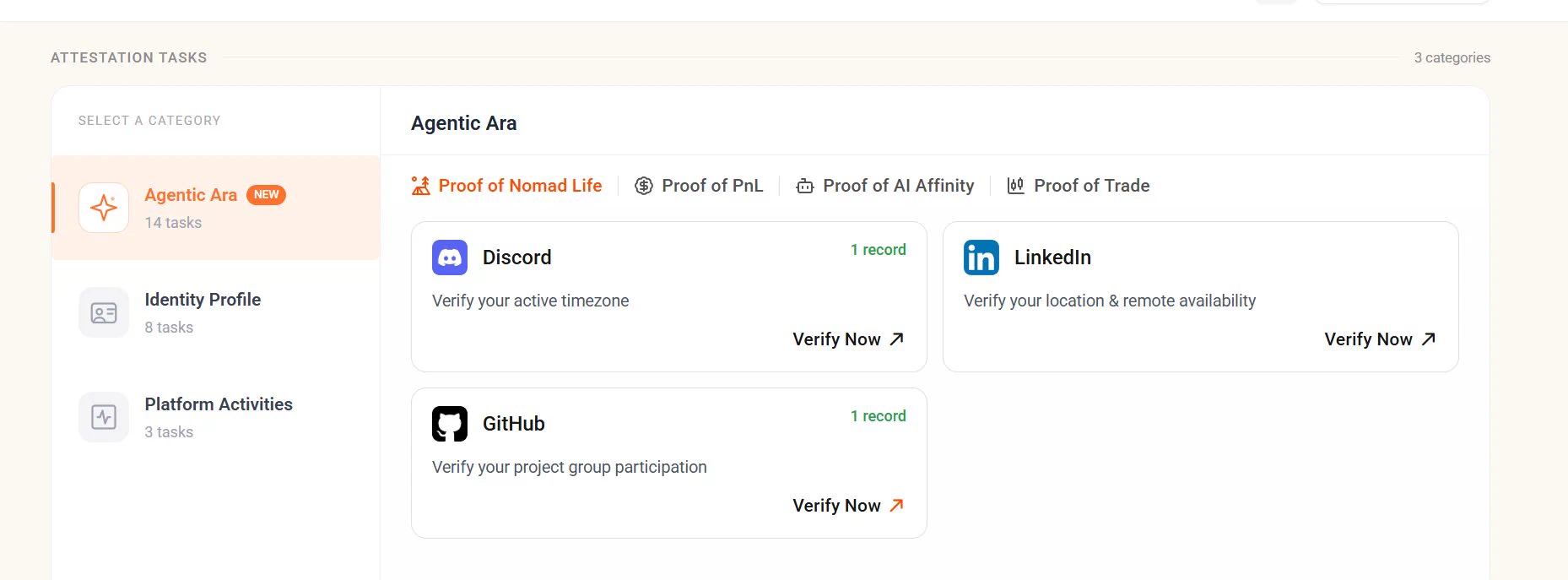Select the Agentic Ara category
This screenshot has height=580, width=1568.
[x=216, y=208]
